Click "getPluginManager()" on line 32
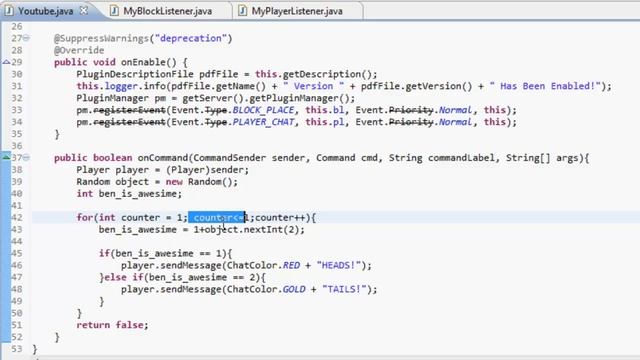640x360 pixels. coord(299,98)
